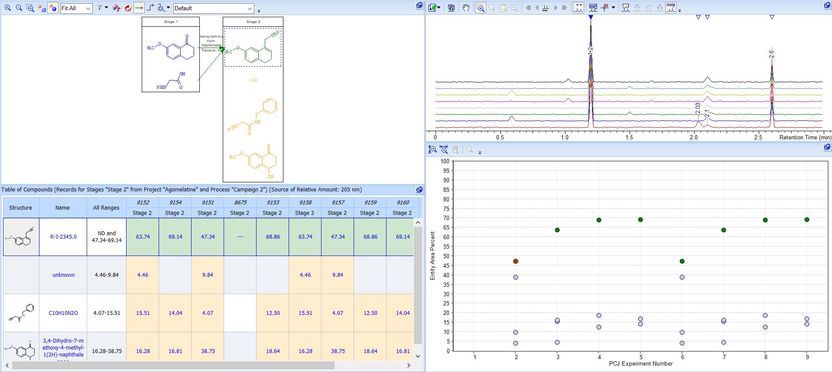Click the table vertical scrollbar up arrow
This screenshot has width=832, height=372.
[418, 222]
